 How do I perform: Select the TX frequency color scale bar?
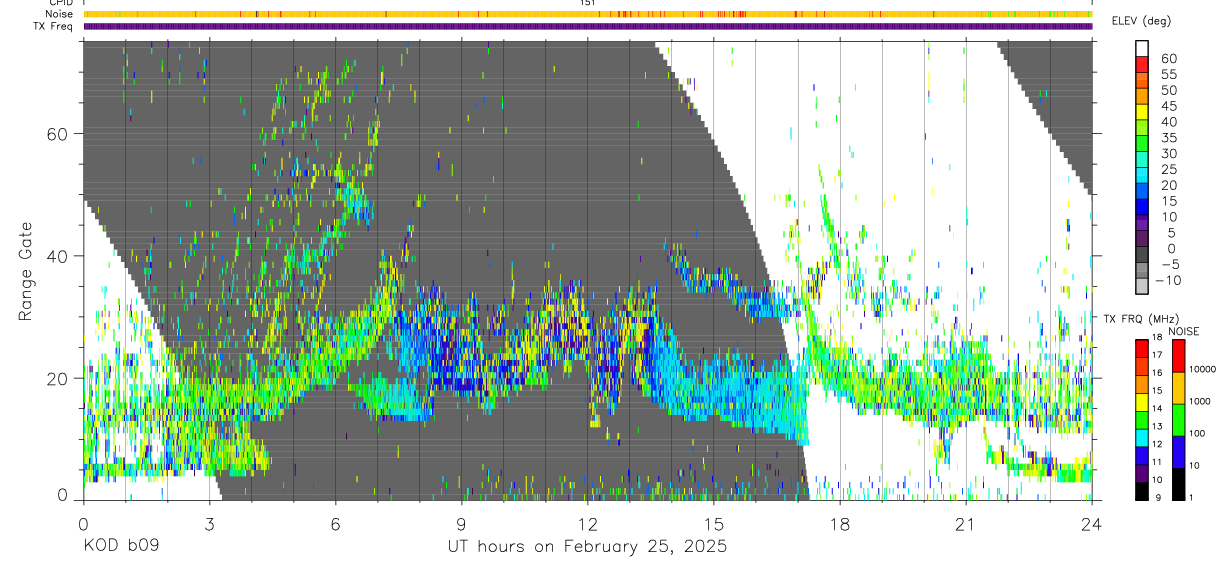pos(1141,420)
